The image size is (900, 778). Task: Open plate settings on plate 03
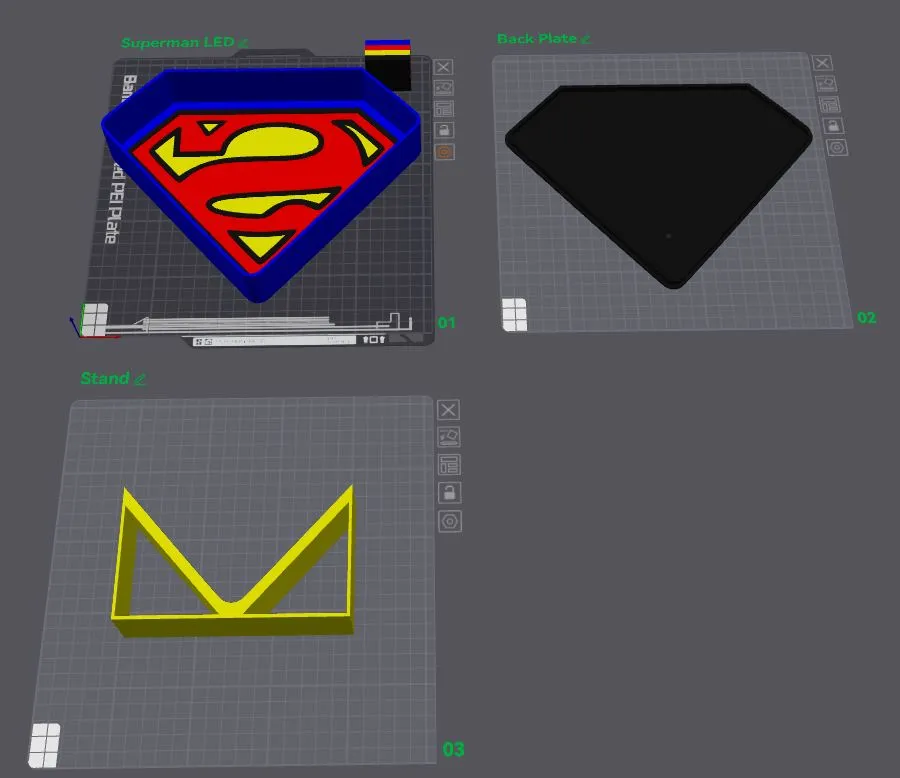449,463
